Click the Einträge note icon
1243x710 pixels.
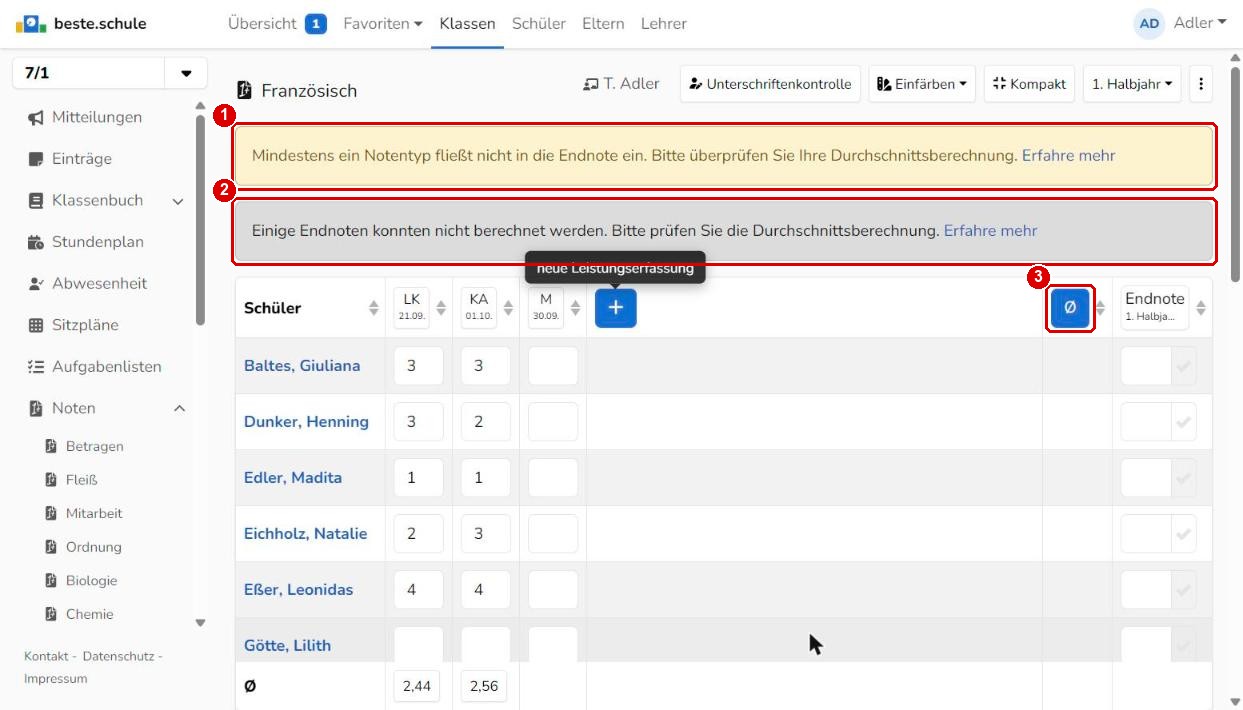coord(36,159)
